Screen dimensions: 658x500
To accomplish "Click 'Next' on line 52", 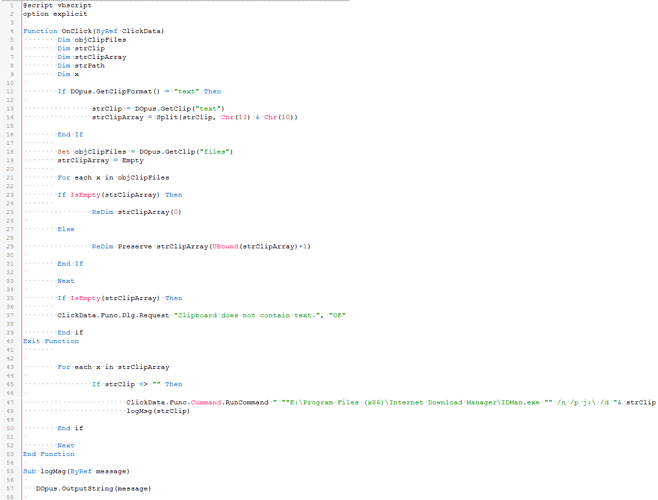I will coord(66,445).
